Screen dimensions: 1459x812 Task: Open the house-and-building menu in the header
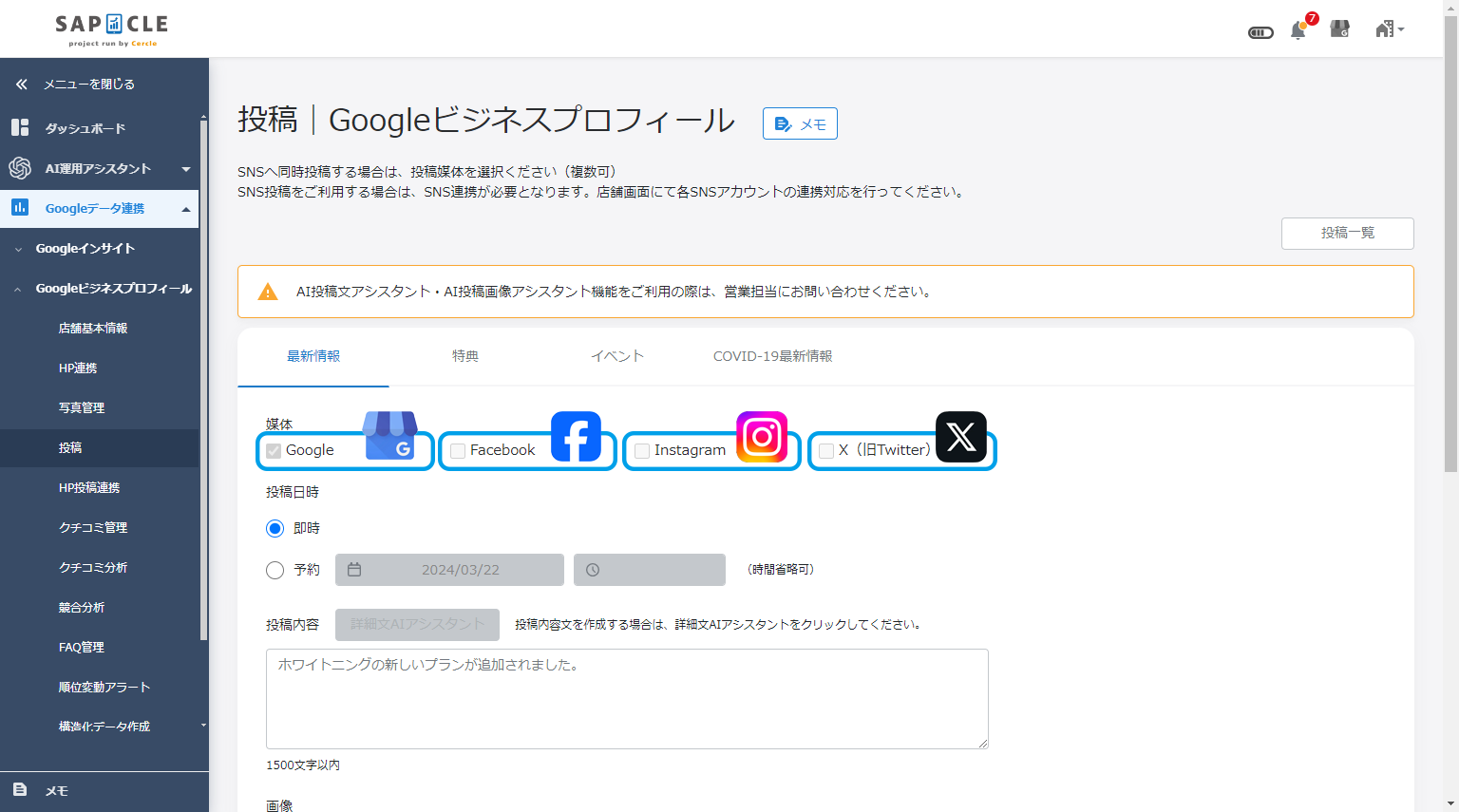(x=1389, y=29)
